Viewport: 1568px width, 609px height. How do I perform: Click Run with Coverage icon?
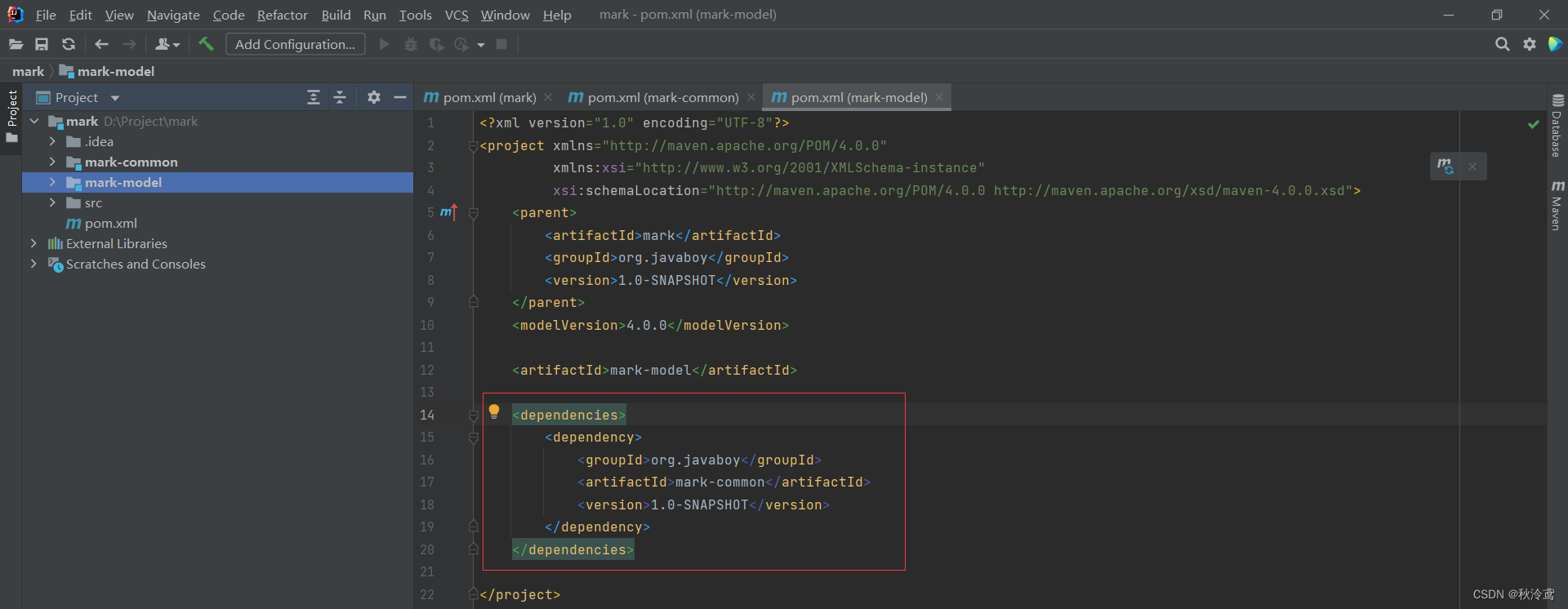(x=437, y=44)
